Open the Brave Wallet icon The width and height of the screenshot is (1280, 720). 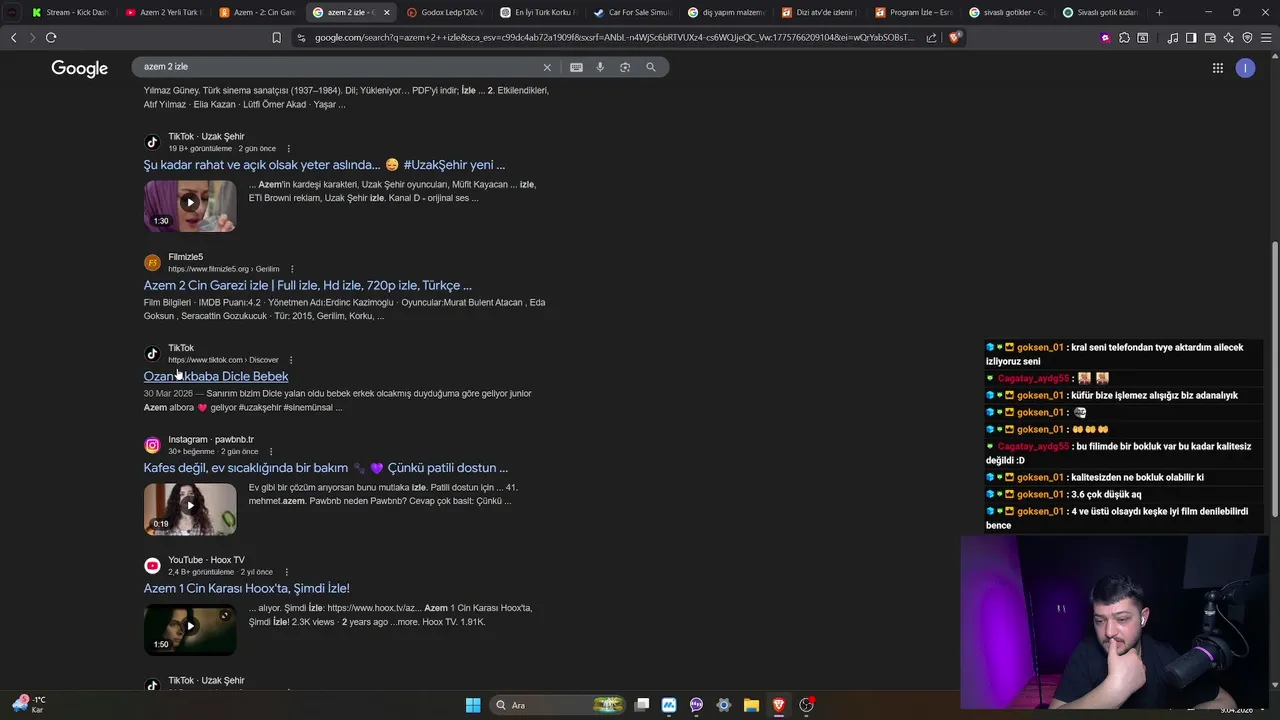coord(1210,38)
